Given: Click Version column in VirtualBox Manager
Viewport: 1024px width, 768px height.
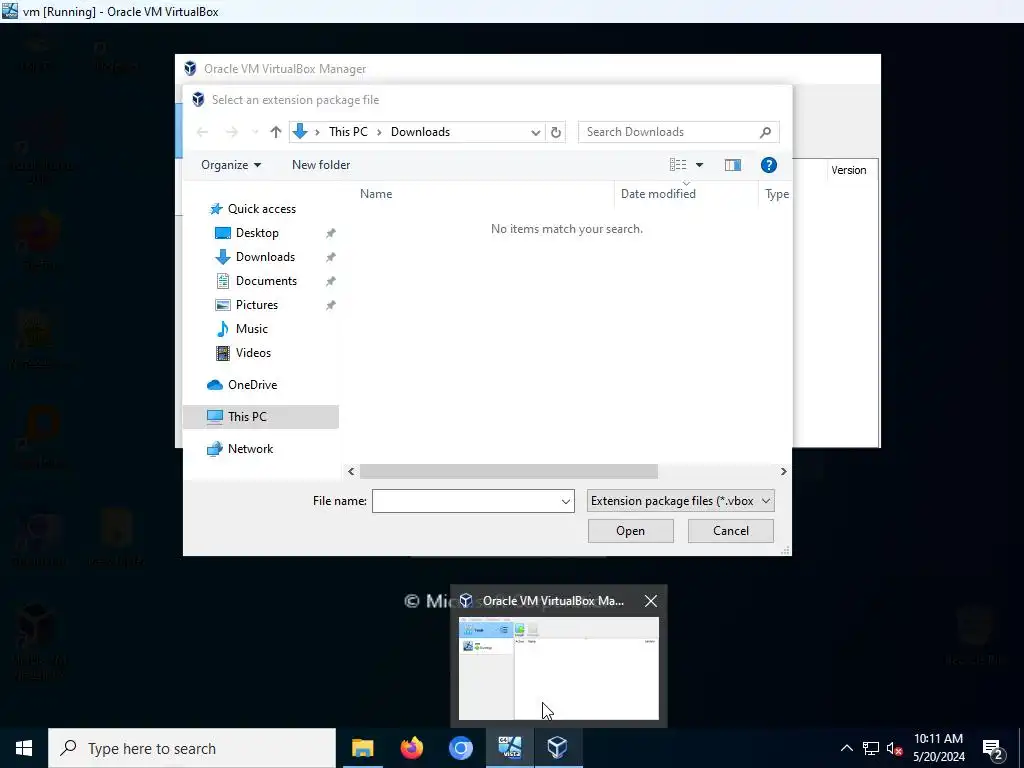Looking at the screenshot, I should [848, 170].
